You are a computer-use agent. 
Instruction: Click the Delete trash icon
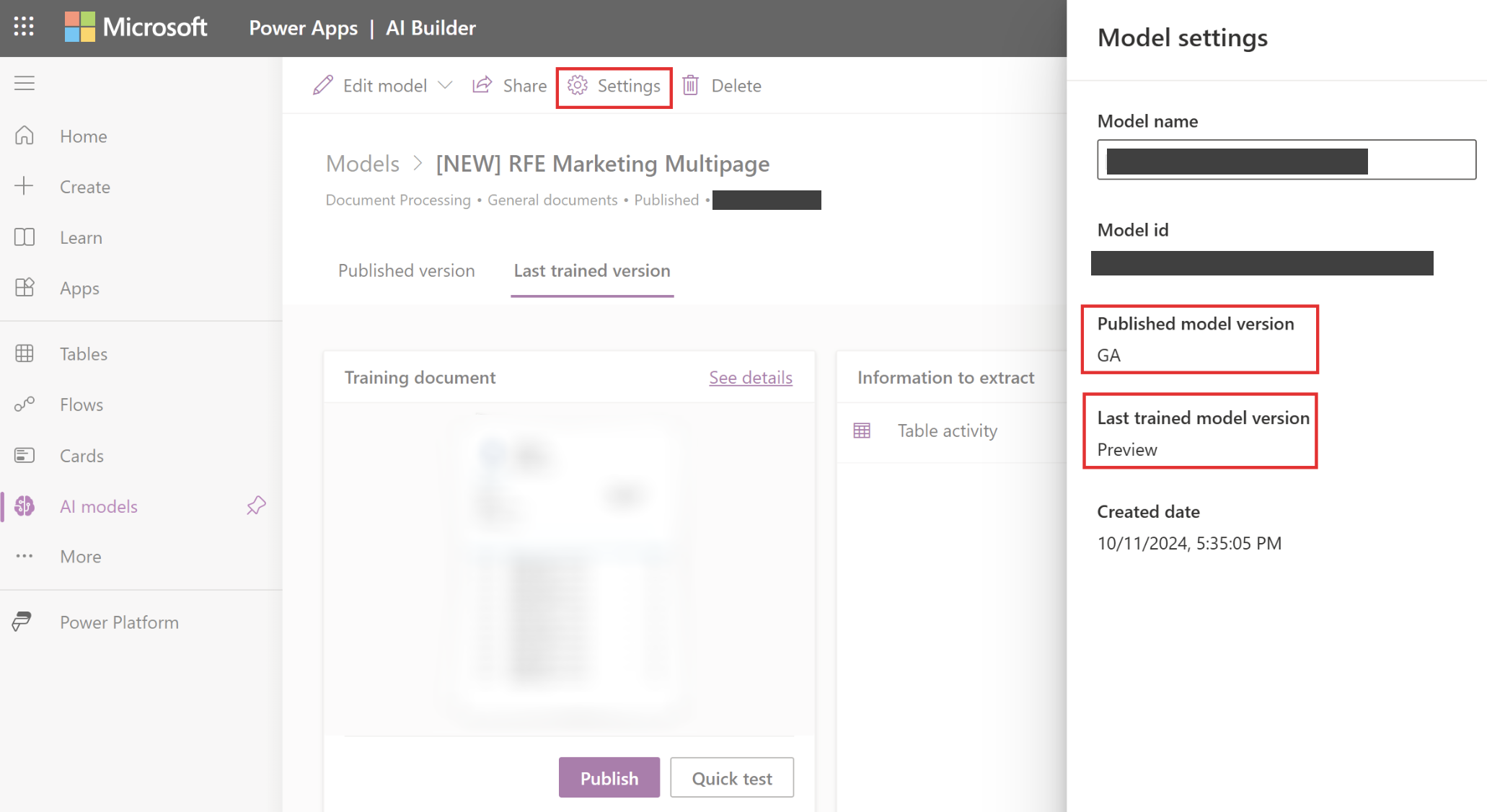[692, 85]
